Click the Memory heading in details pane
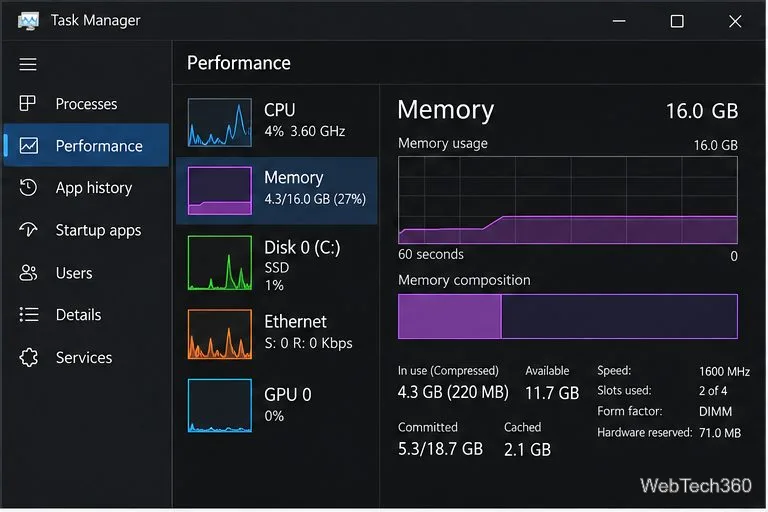This screenshot has width=768, height=512. [446, 110]
